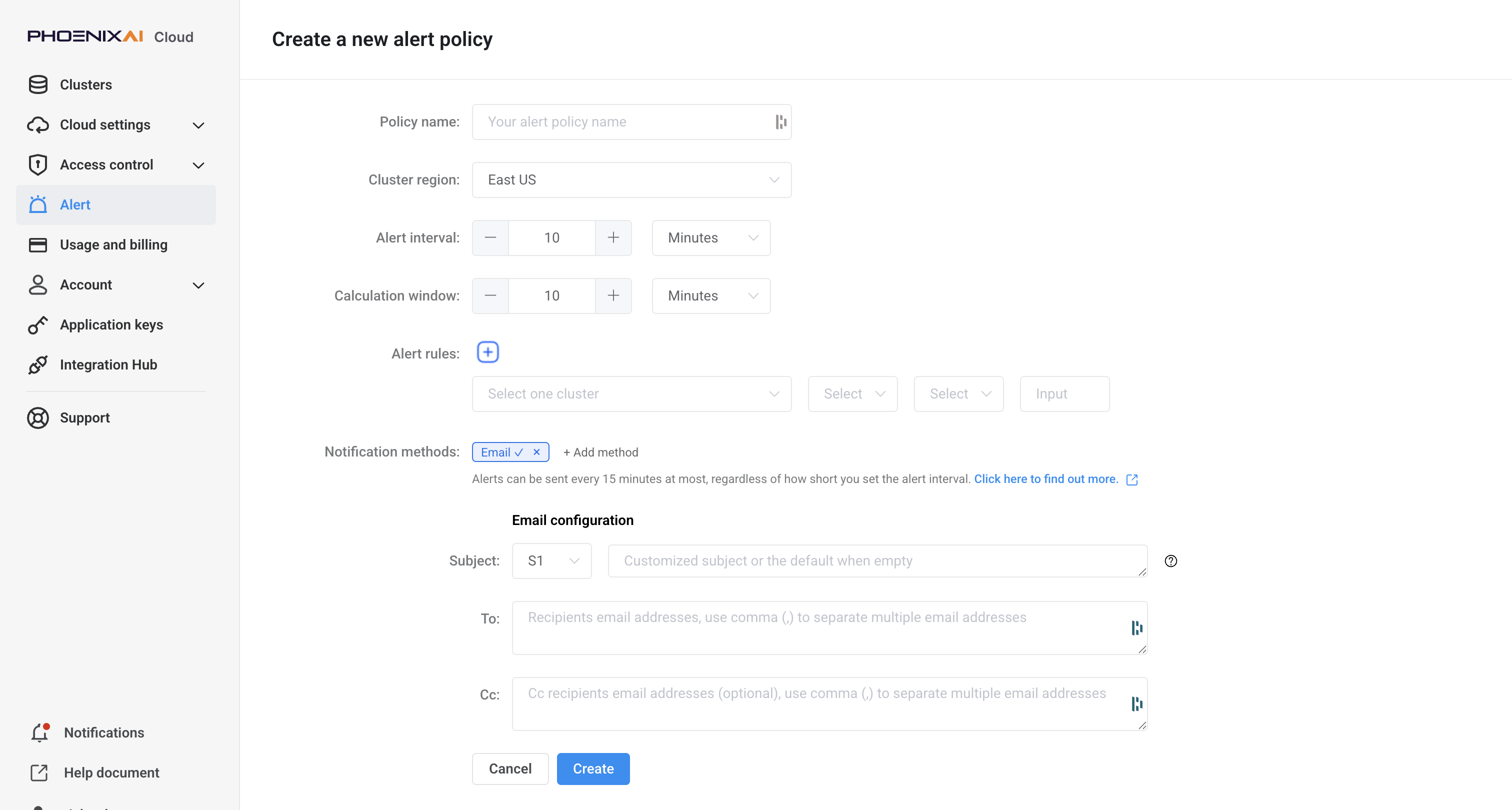The height and width of the screenshot is (810, 1512).
Task: Click the Alert siren icon in sidebar
Action: tap(38, 204)
